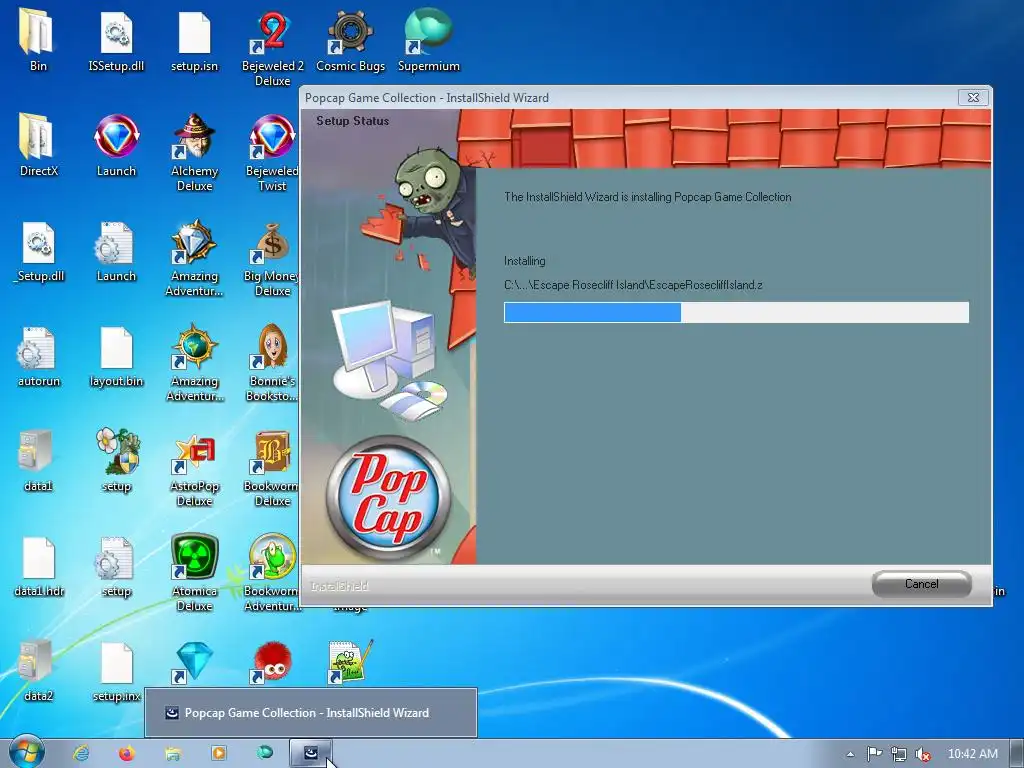
Task: Click the InstallShield Wizard taskbar preview label
Action: (307, 712)
